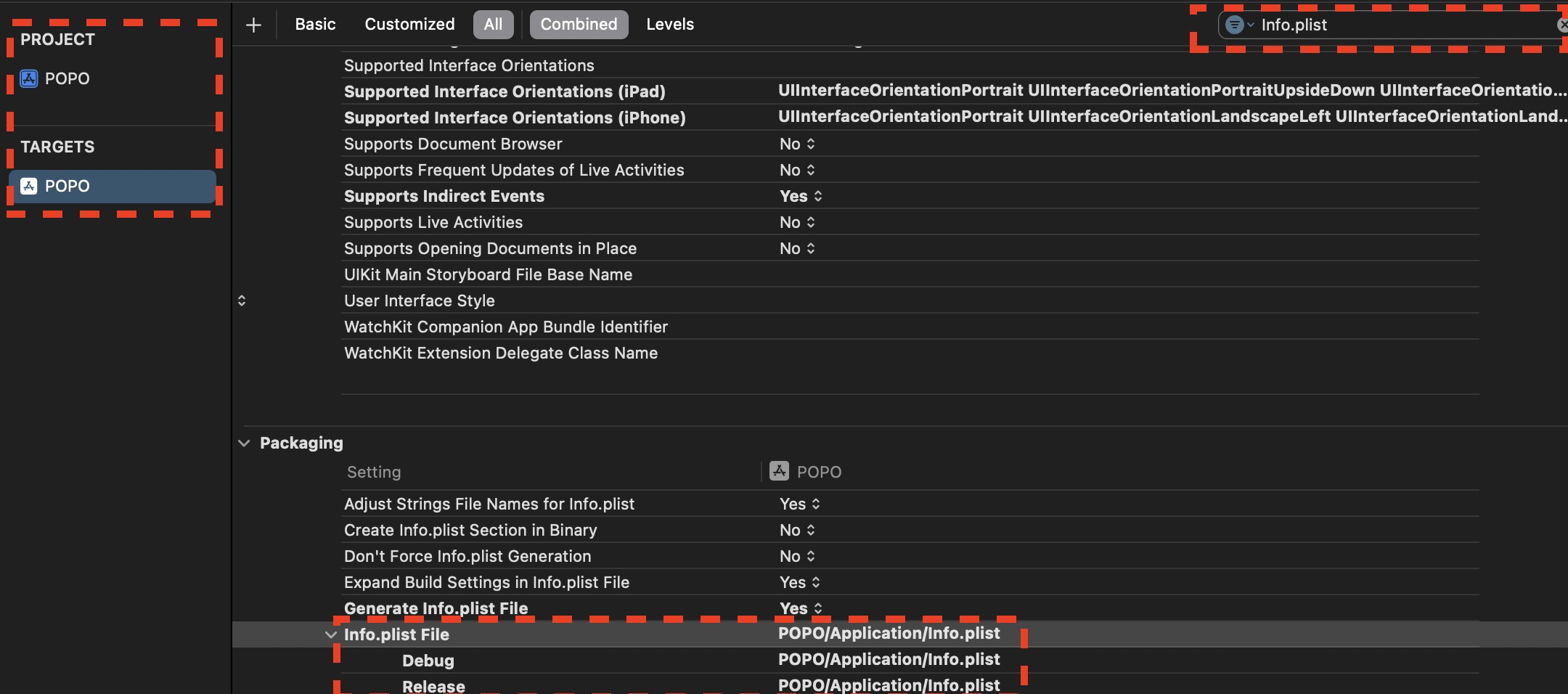Change Supports Document Browser value
This screenshot has width=1568, height=694.
797,144
